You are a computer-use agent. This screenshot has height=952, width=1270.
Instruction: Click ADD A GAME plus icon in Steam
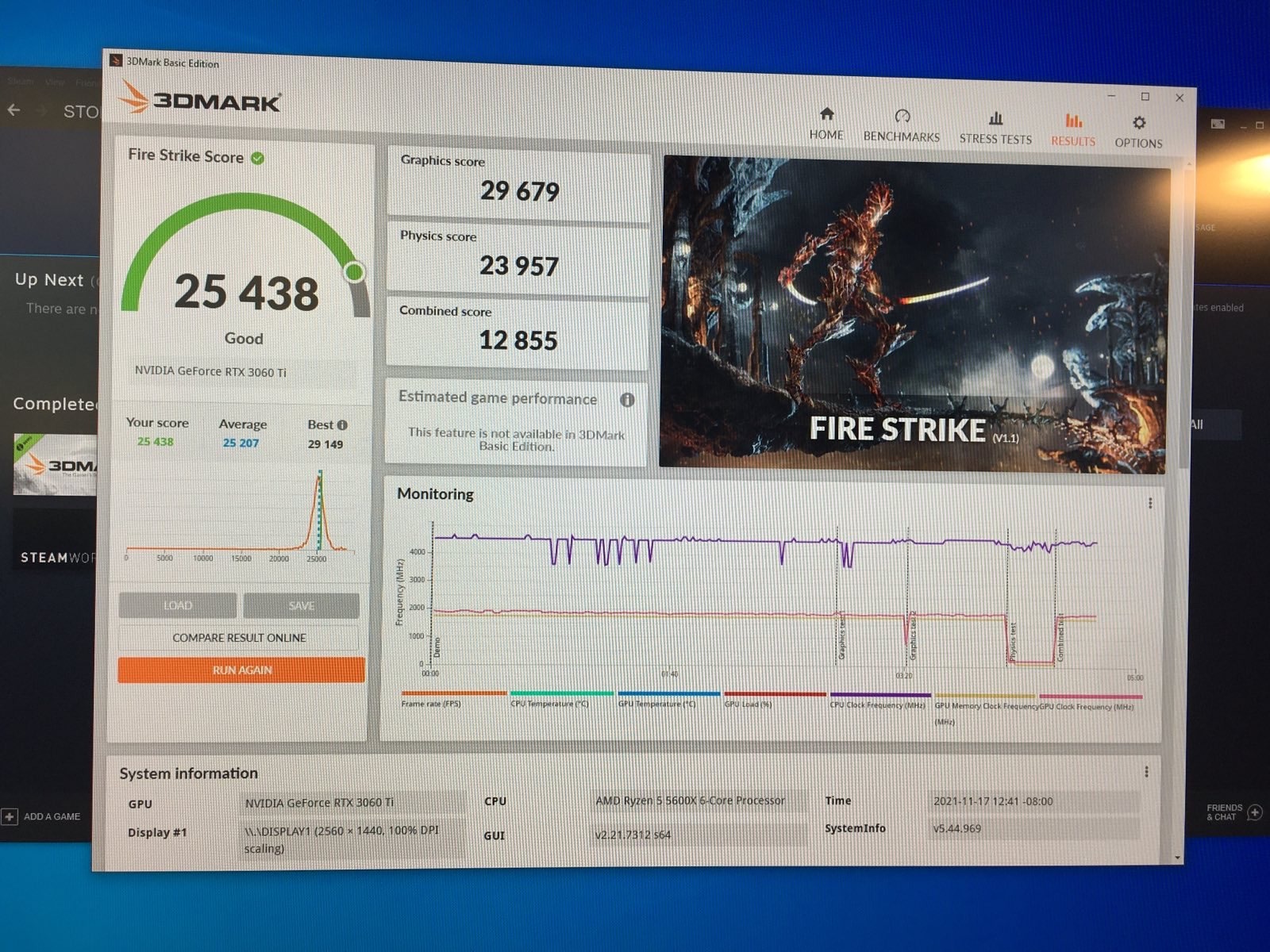[10, 816]
